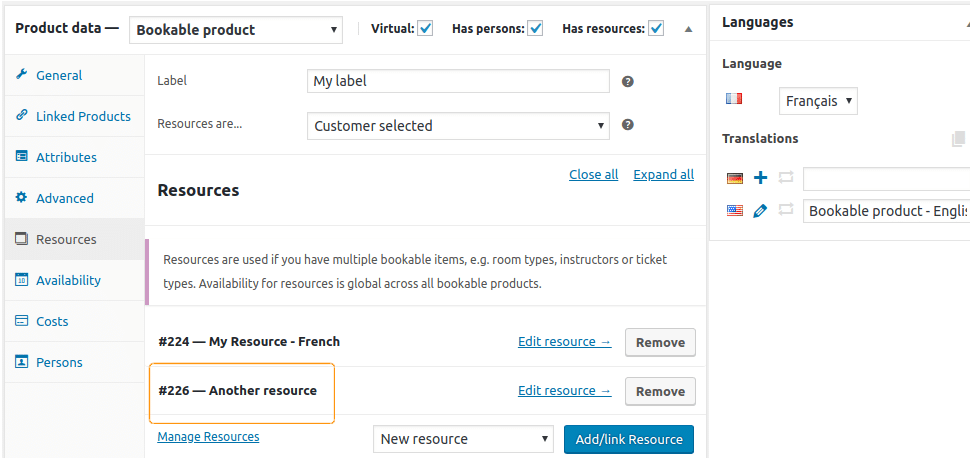The height and width of the screenshot is (462, 970).
Task: Click the US flag icon in Translations
Action: pyautogui.click(x=734, y=211)
